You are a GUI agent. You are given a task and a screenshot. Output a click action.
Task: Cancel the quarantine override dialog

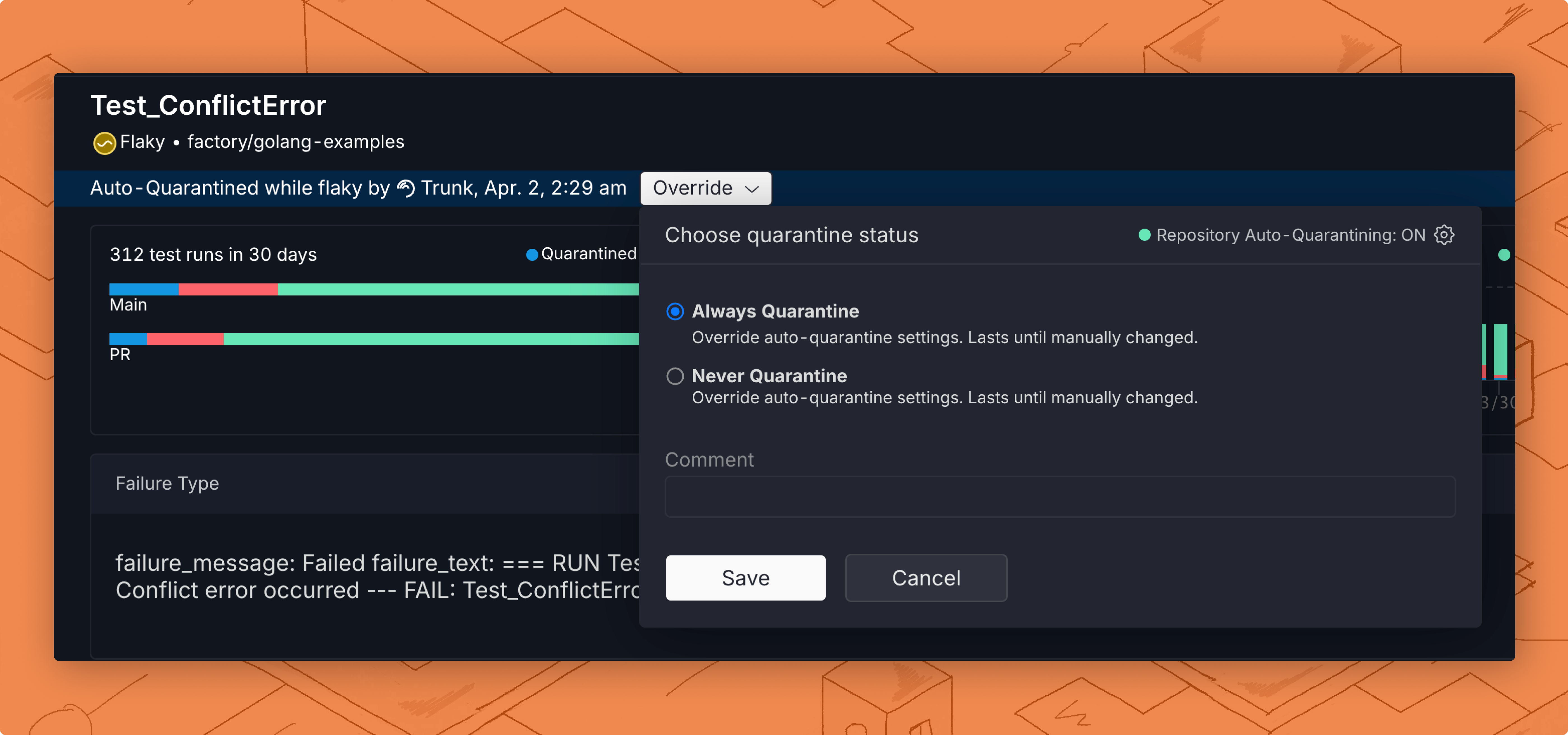coord(926,578)
